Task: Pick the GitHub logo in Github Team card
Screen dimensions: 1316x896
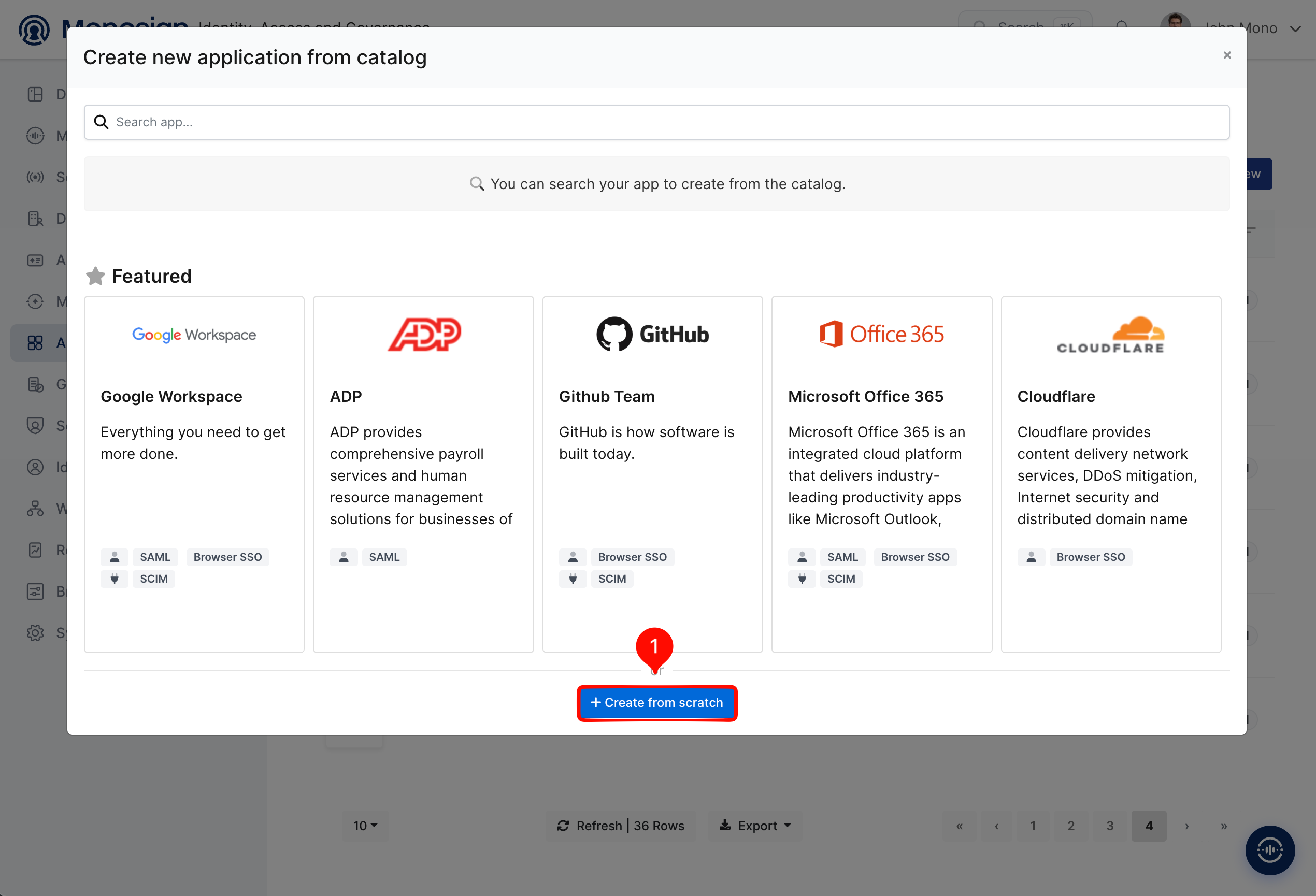Action: [652, 334]
